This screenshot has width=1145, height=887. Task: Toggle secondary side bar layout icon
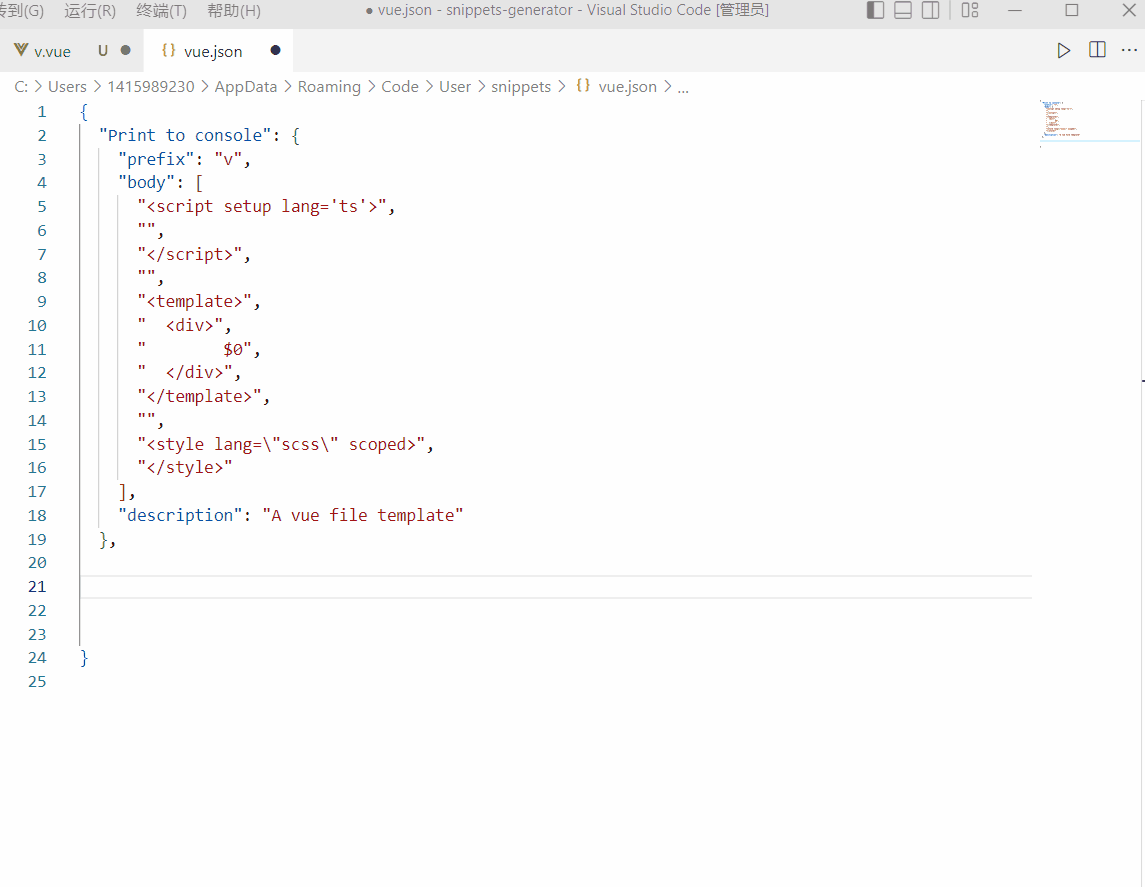coord(930,10)
